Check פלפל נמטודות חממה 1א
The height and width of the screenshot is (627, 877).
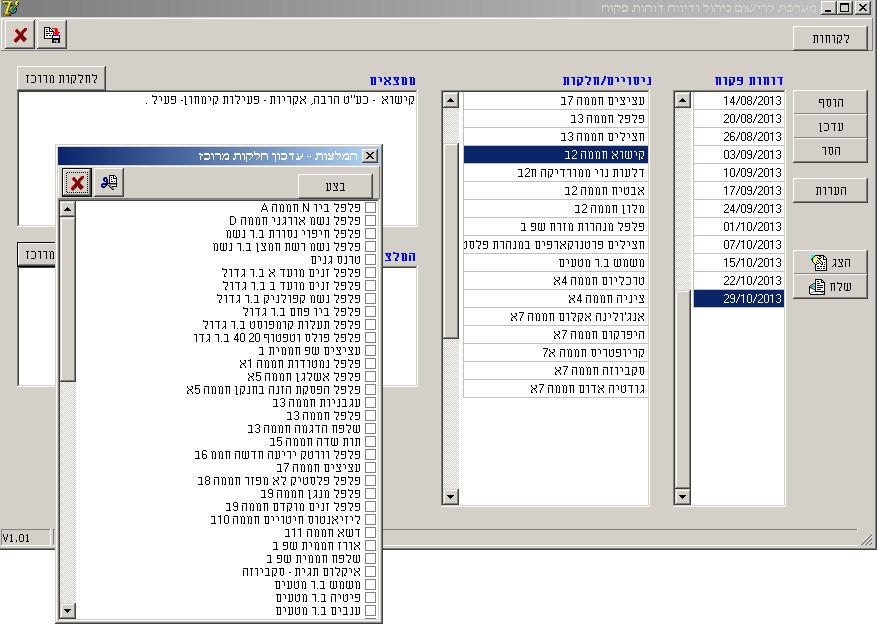370,364
